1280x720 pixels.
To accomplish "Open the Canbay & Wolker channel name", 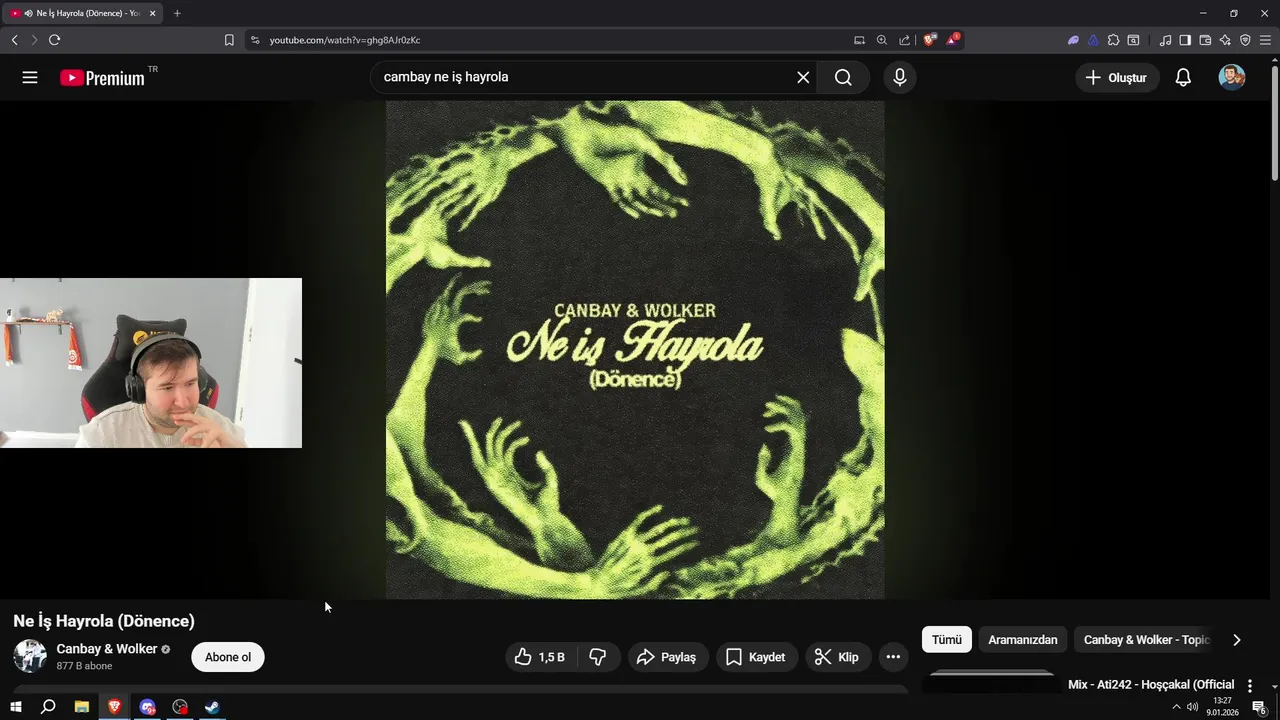I will [107, 649].
